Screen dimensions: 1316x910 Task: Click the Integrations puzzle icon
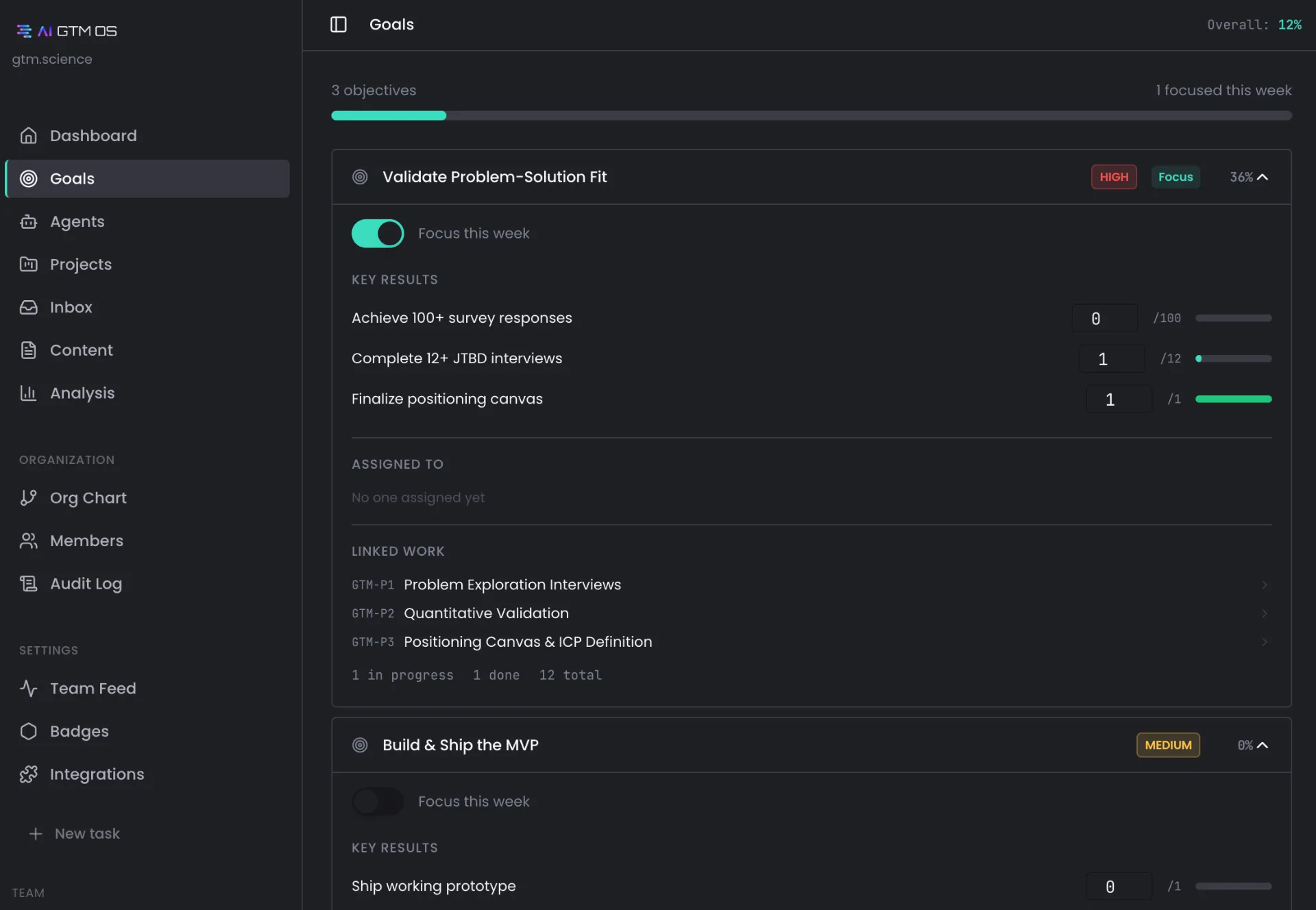[28, 774]
